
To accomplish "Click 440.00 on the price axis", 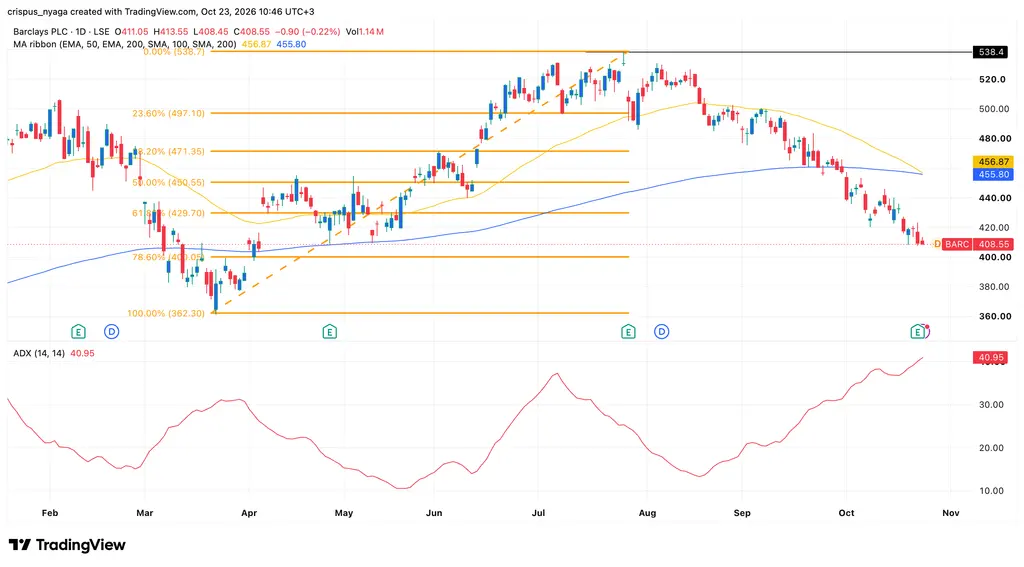I will [x=994, y=198].
